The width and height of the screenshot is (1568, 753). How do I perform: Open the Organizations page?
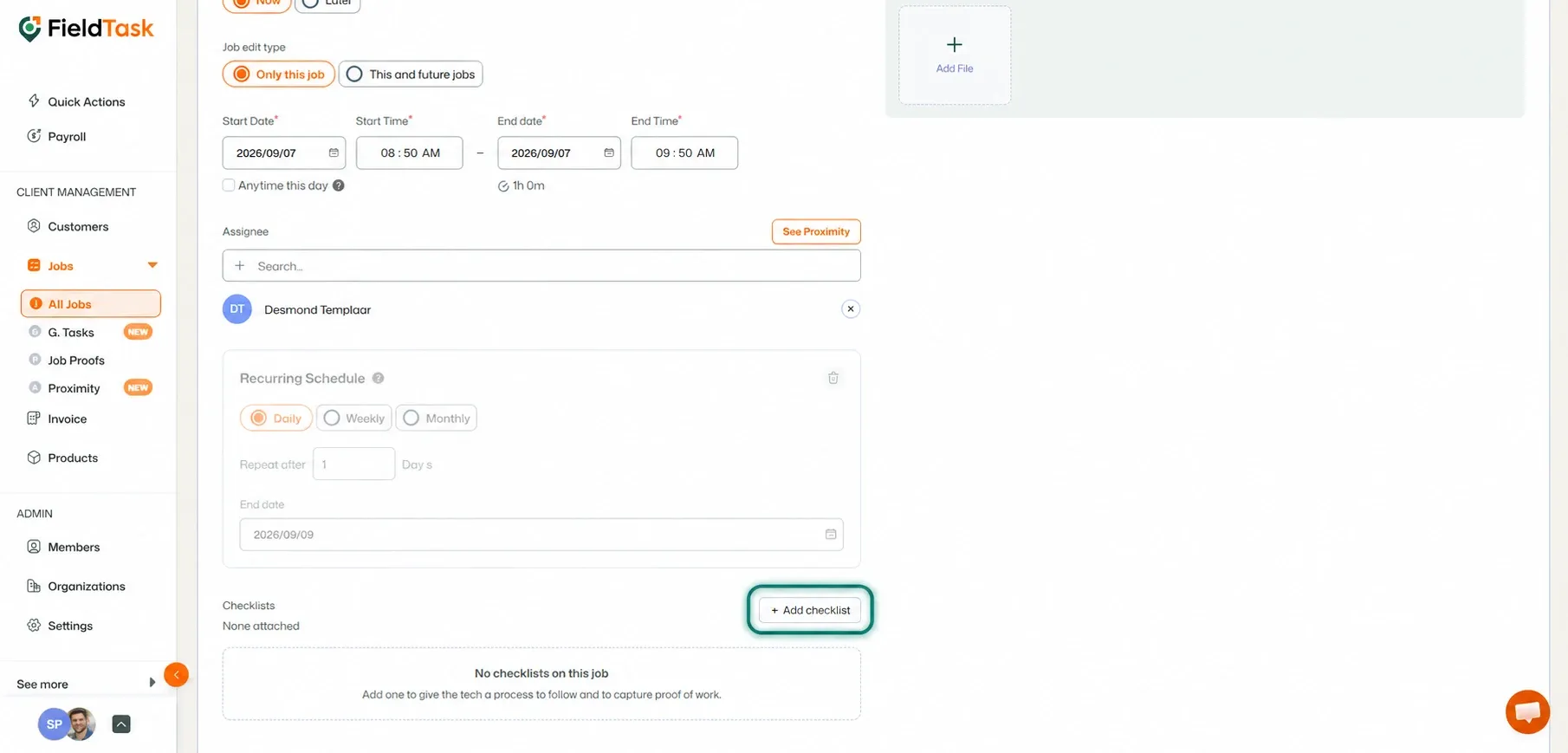tap(86, 586)
